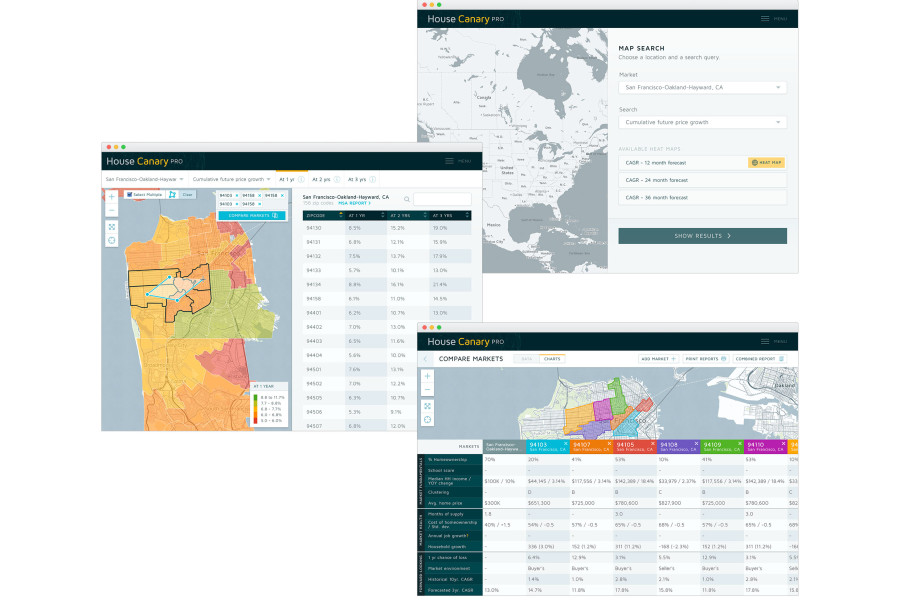The height and width of the screenshot is (600, 900).
Task: Switch to the Charts tab
Action: coord(552,359)
